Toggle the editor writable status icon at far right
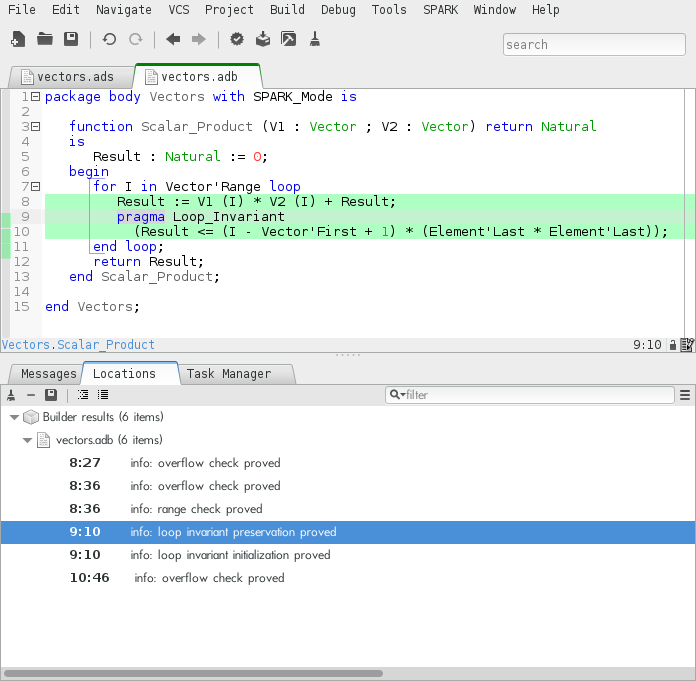 click(x=687, y=345)
